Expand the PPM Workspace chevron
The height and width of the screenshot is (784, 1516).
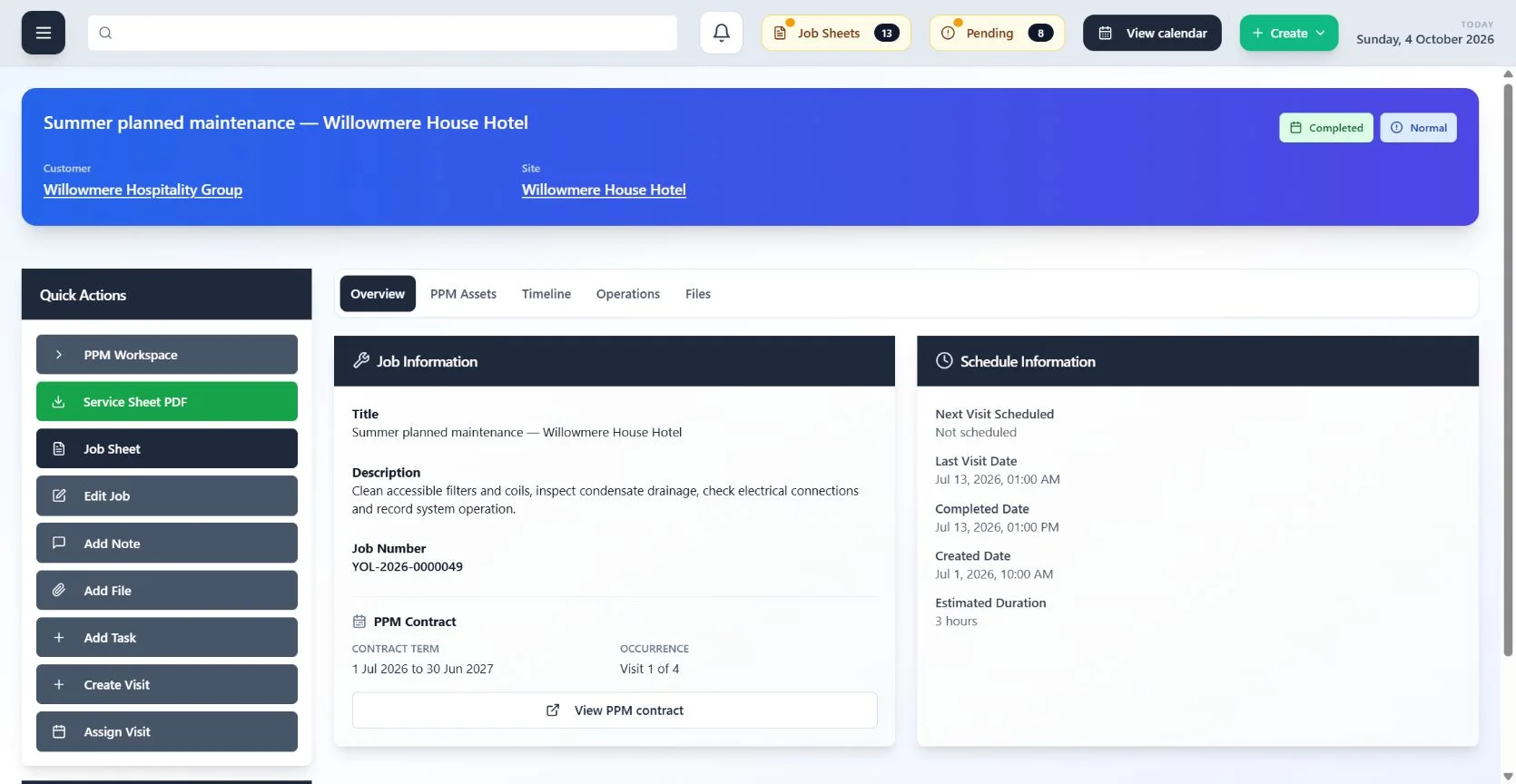(x=59, y=355)
